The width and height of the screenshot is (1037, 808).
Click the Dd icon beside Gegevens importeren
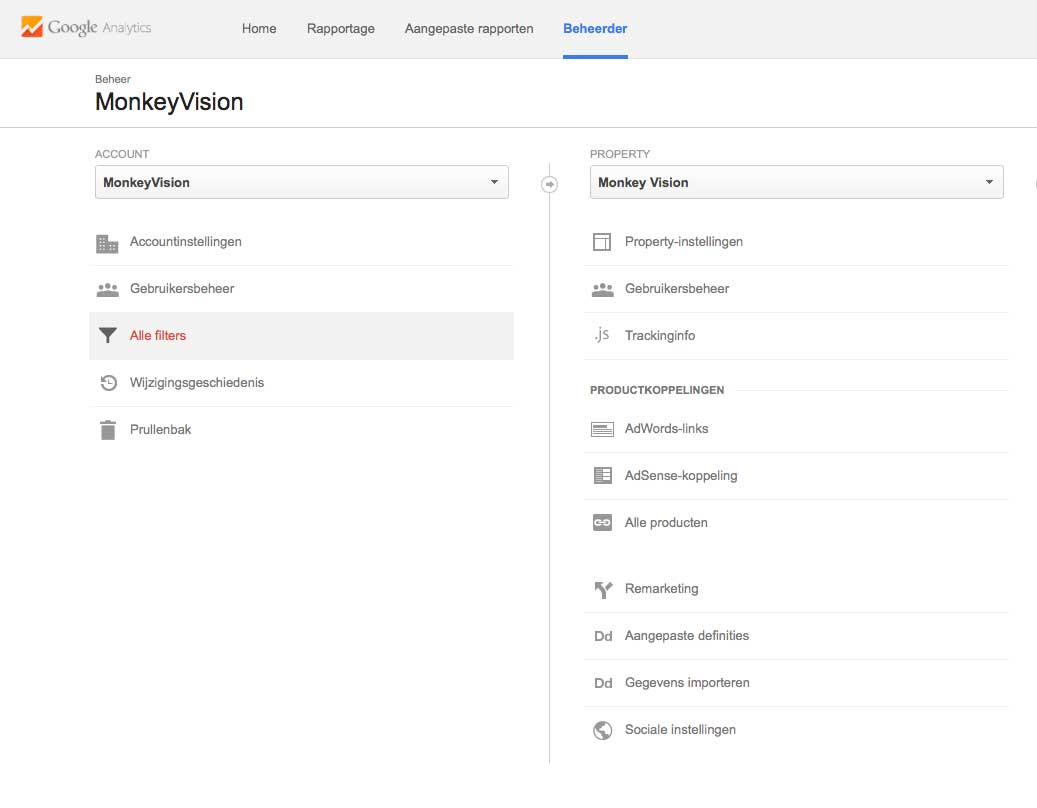click(x=603, y=683)
